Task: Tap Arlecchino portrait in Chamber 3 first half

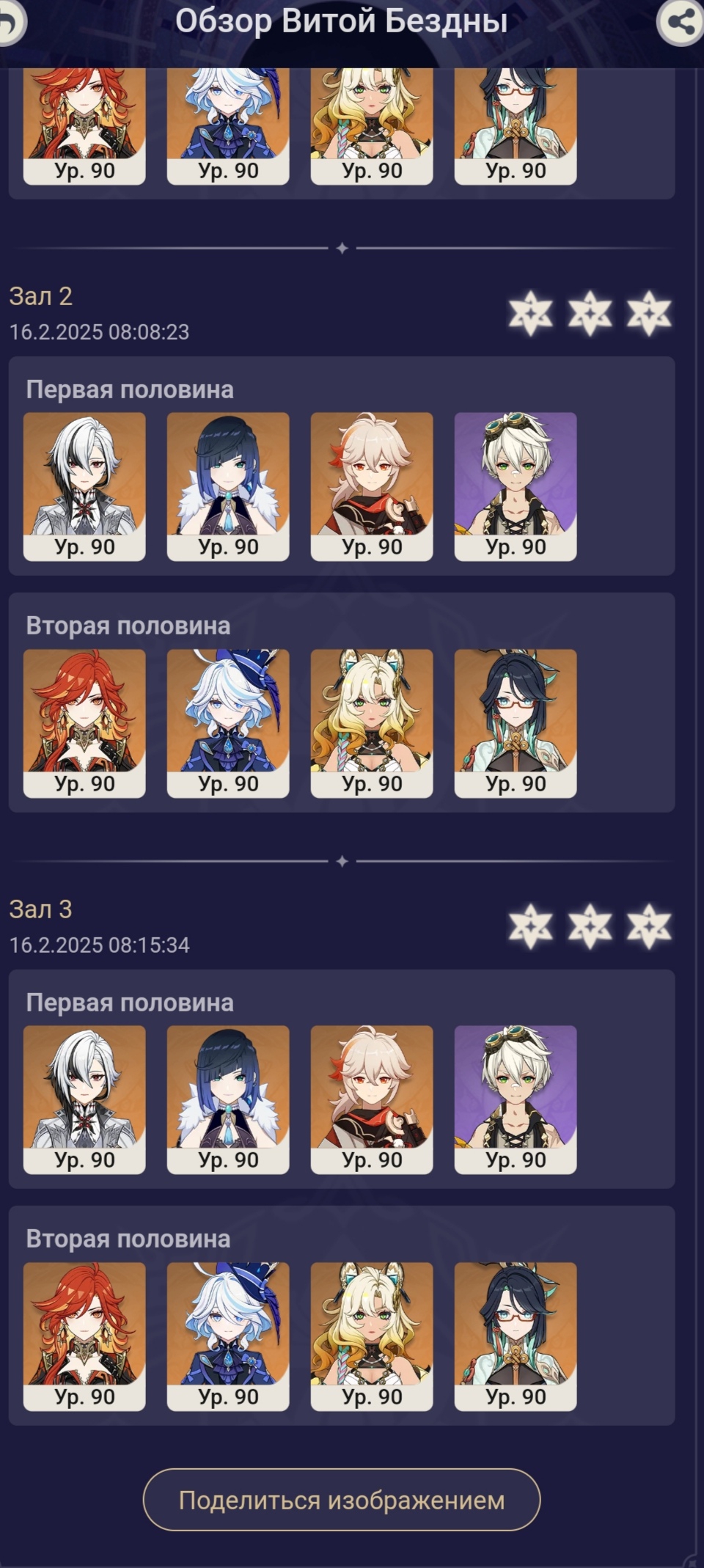Action: point(84,1100)
